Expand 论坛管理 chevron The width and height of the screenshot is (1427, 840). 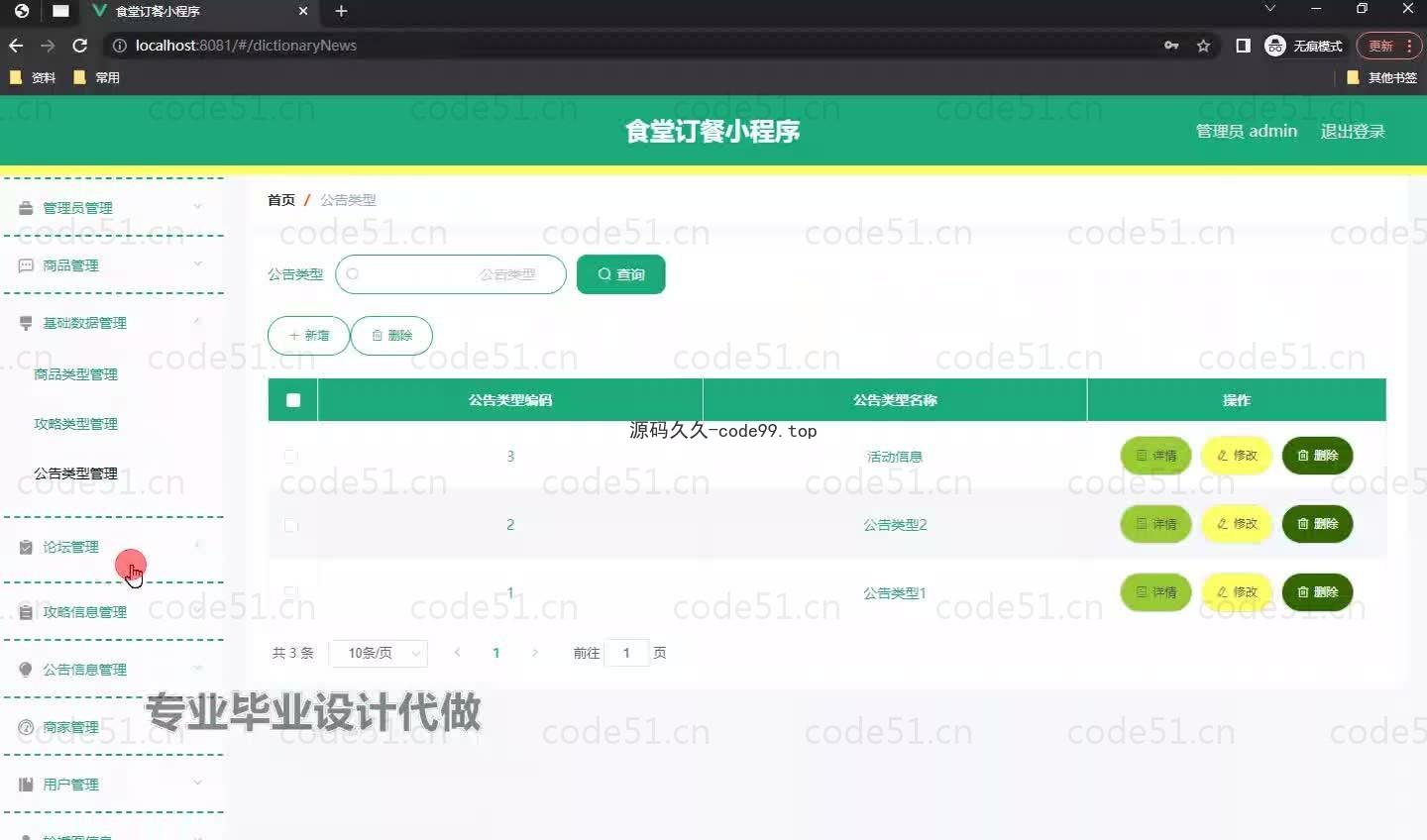pyautogui.click(x=197, y=545)
